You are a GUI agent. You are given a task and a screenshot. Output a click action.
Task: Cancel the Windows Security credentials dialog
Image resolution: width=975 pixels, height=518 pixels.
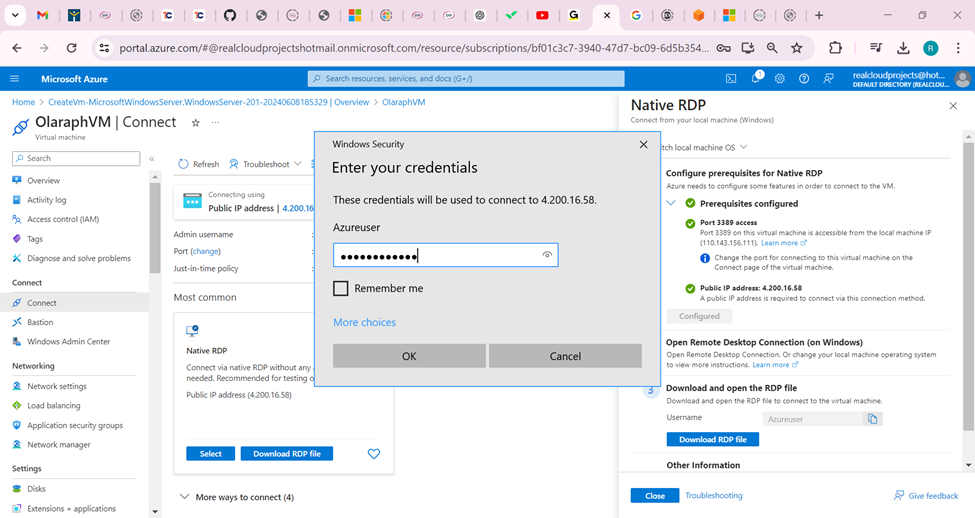point(565,356)
